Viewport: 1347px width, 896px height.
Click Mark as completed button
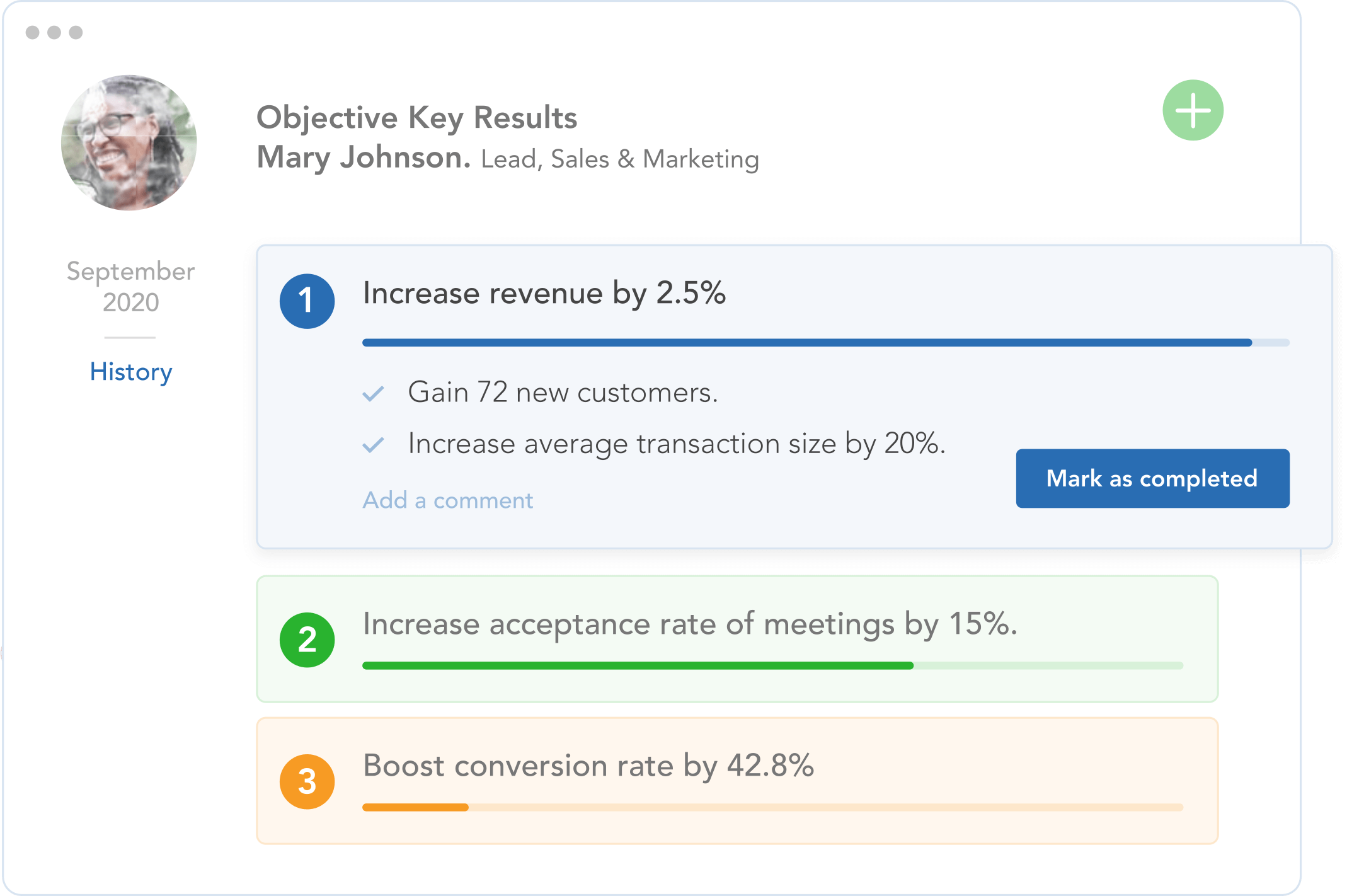1152,478
